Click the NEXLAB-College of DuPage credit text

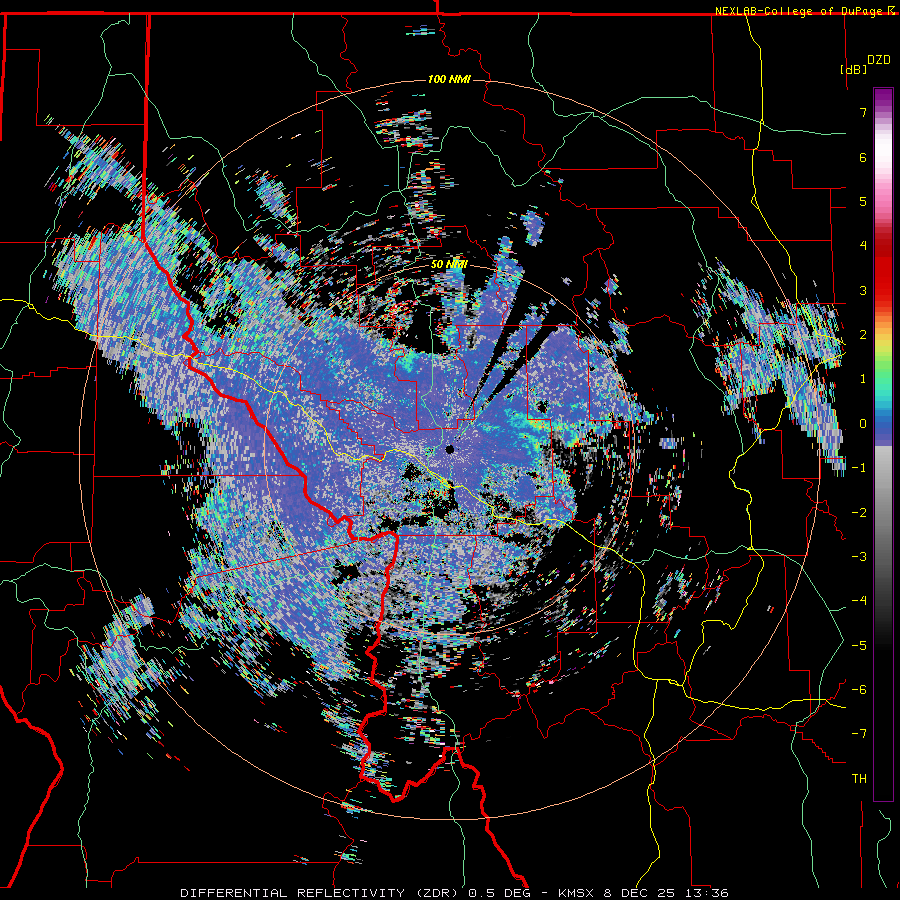(x=799, y=11)
